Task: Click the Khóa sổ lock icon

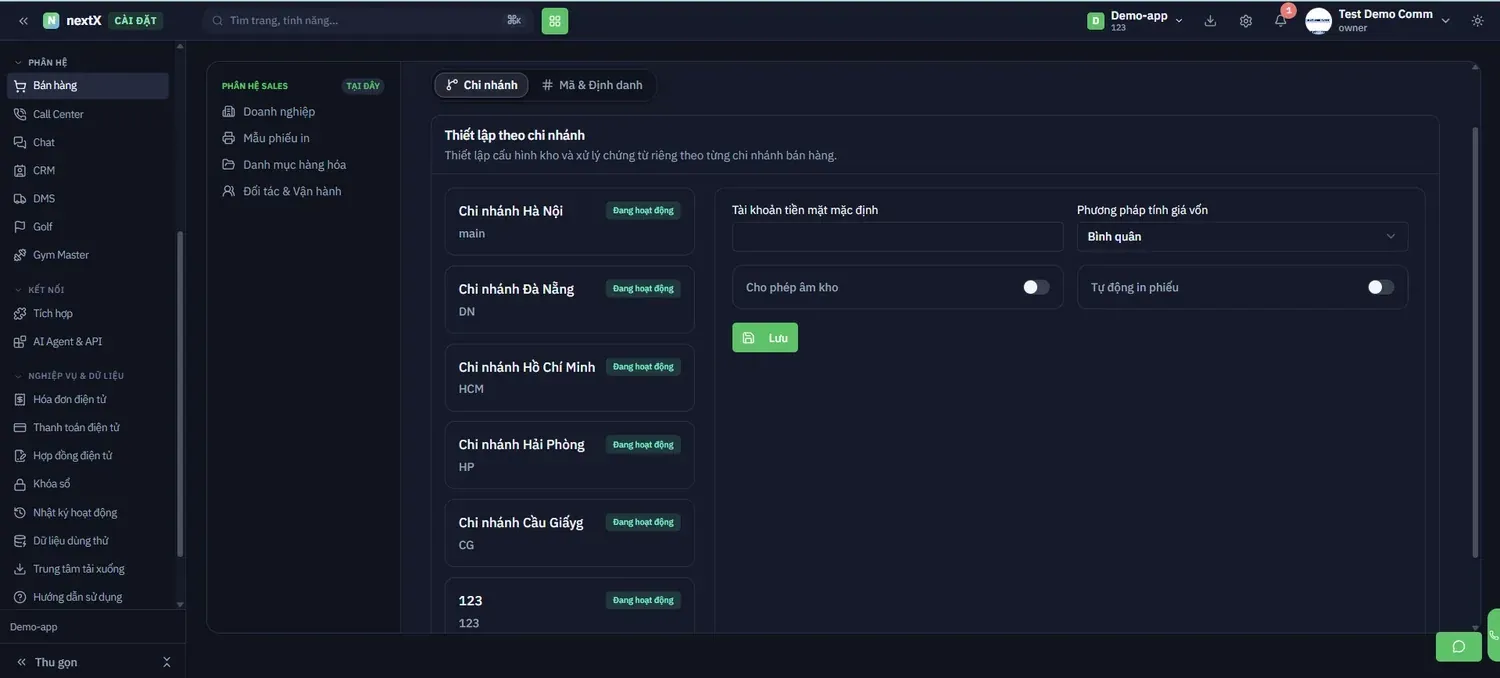Action: point(20,484)
